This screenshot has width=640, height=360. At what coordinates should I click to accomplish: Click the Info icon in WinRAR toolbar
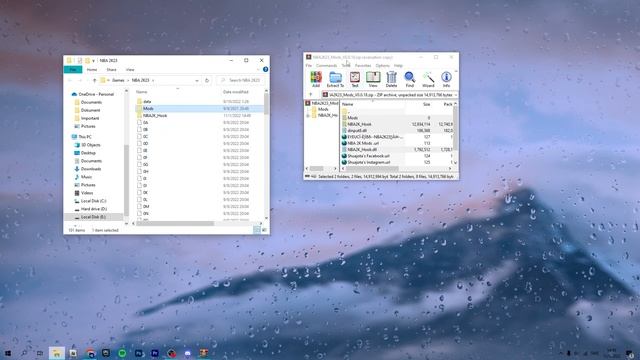(x=446, y=79)
